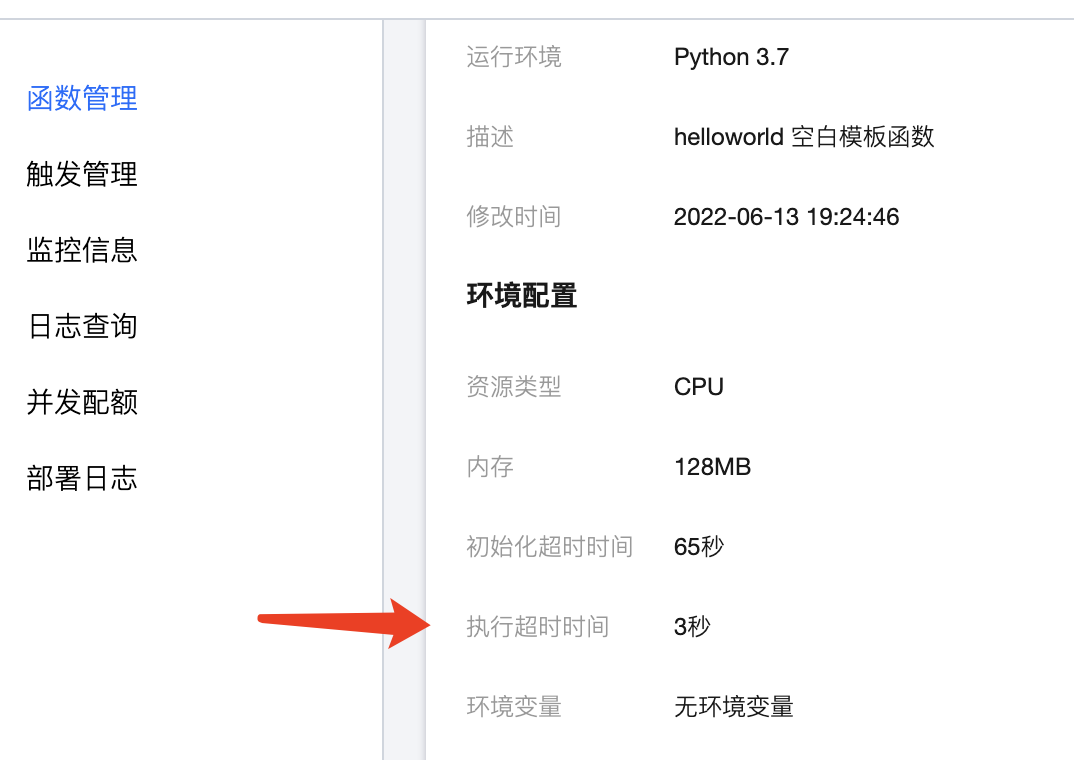The height and width of the screenshot is (760, 1074).
Task: Click the 65秒 initialization timeout value
Action: (699, 547)
